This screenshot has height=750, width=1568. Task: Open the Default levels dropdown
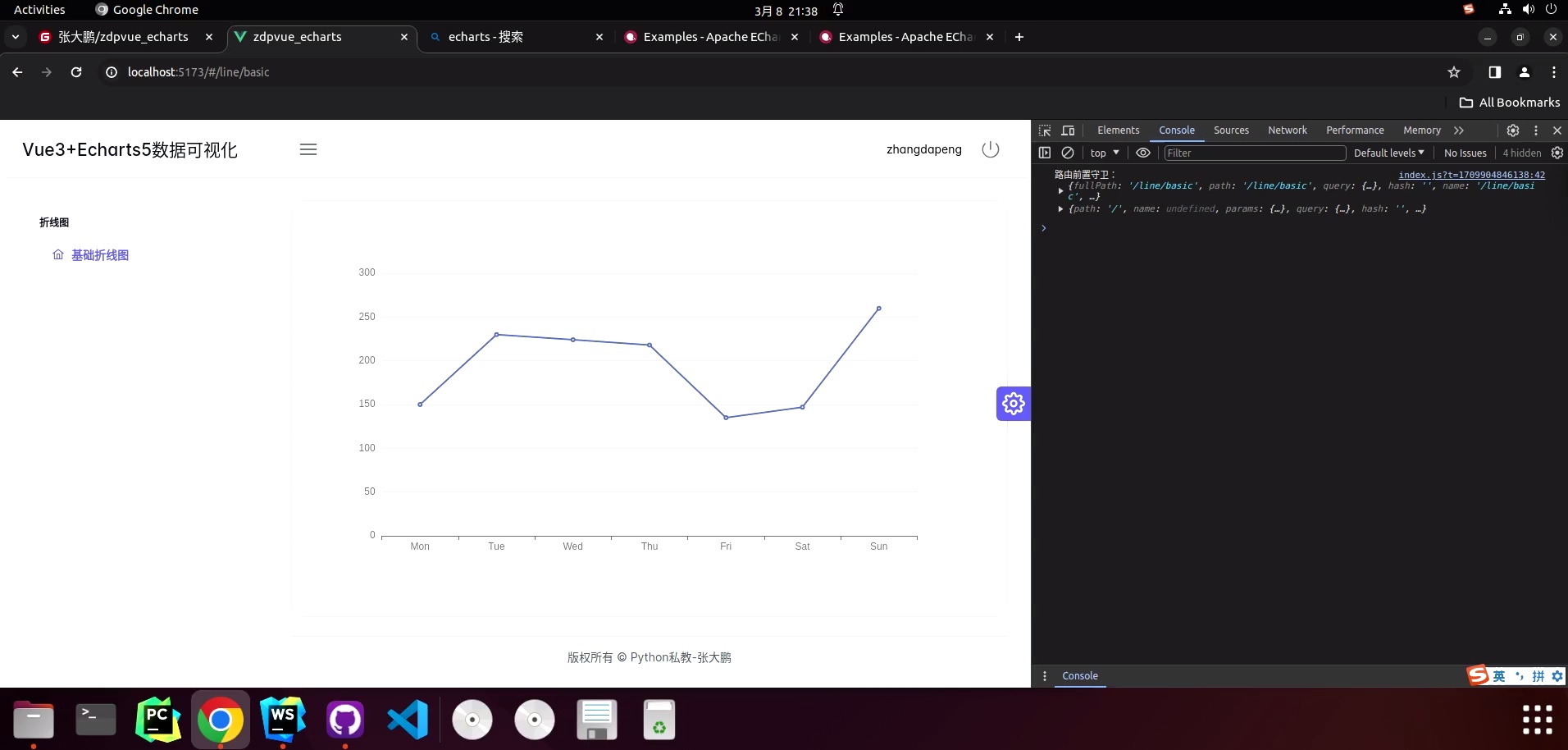click(x=1389, y=153)
